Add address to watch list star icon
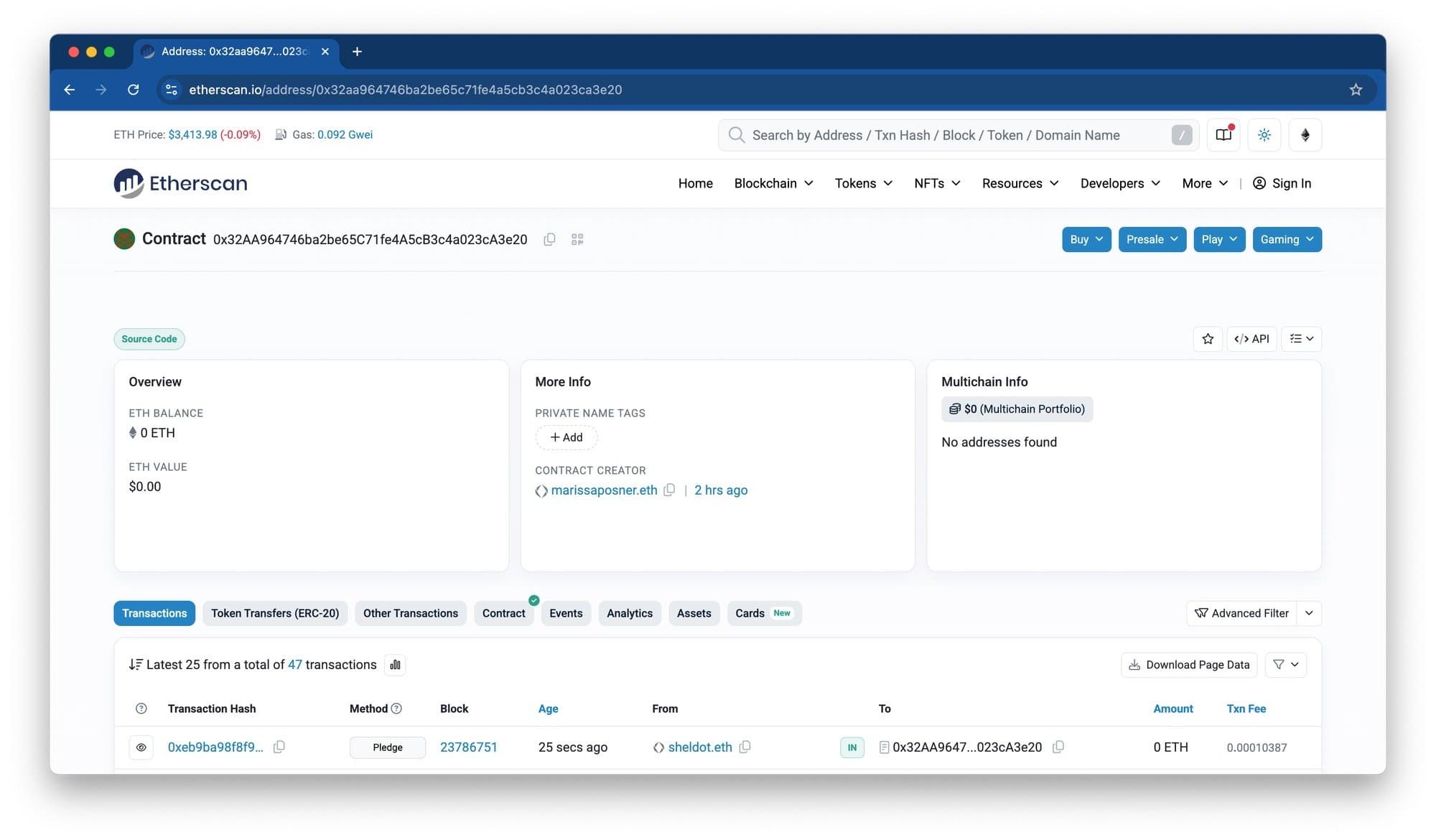 click(1208, 339)
